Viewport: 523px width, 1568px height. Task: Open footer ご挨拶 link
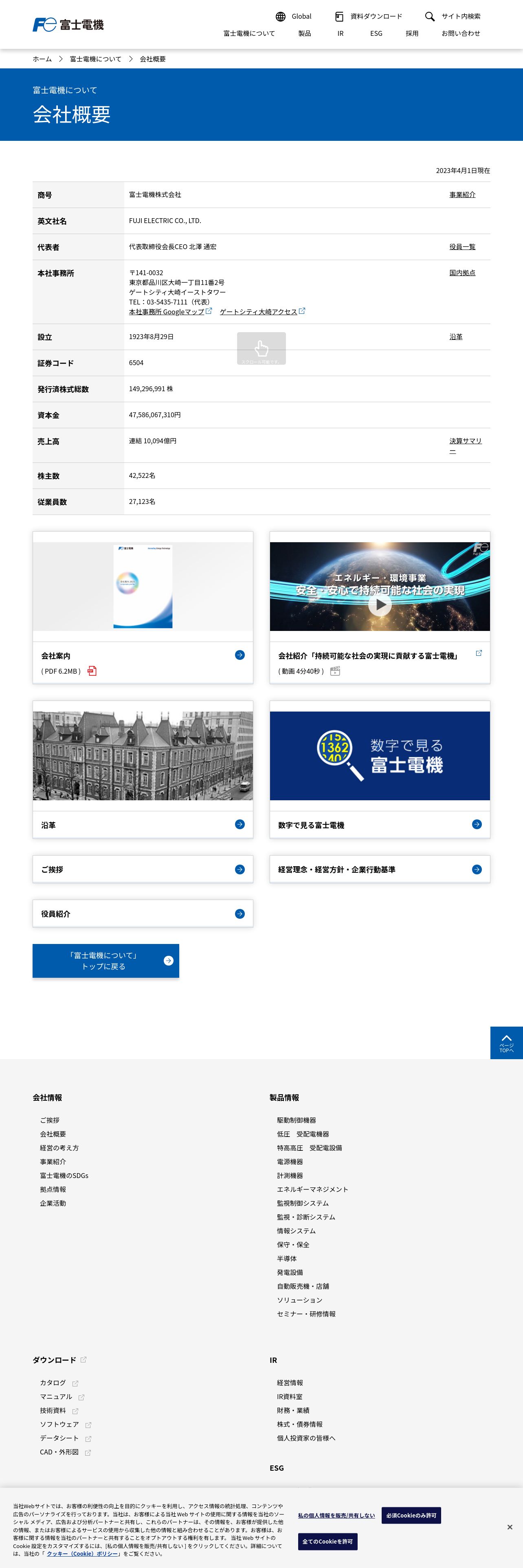tap(50, 1120)
